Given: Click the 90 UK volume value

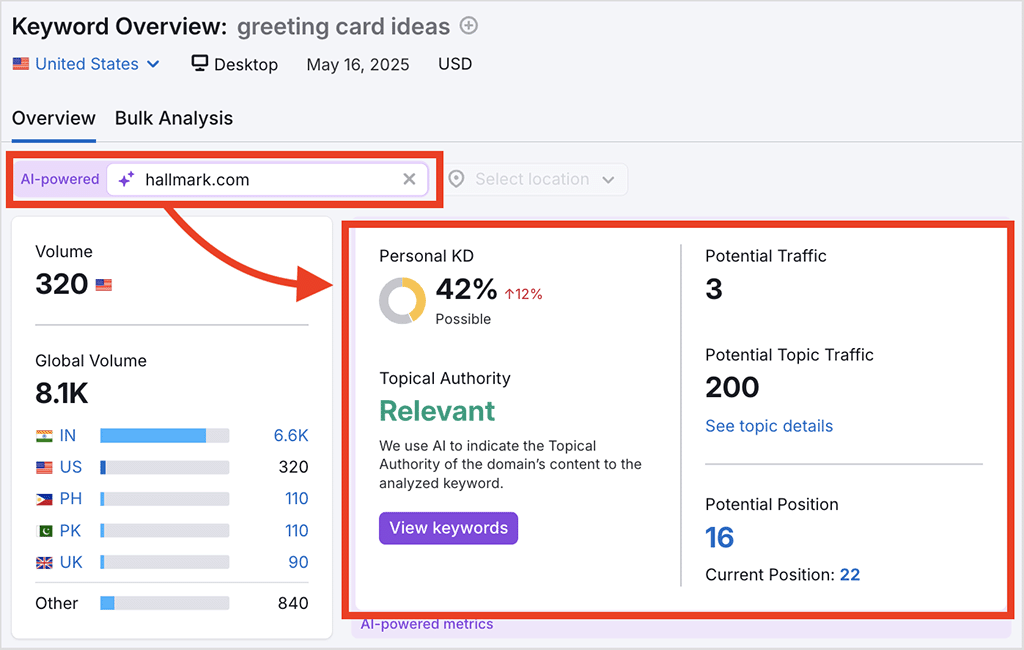Looking at the screenshot, I should tap(298, 562).
